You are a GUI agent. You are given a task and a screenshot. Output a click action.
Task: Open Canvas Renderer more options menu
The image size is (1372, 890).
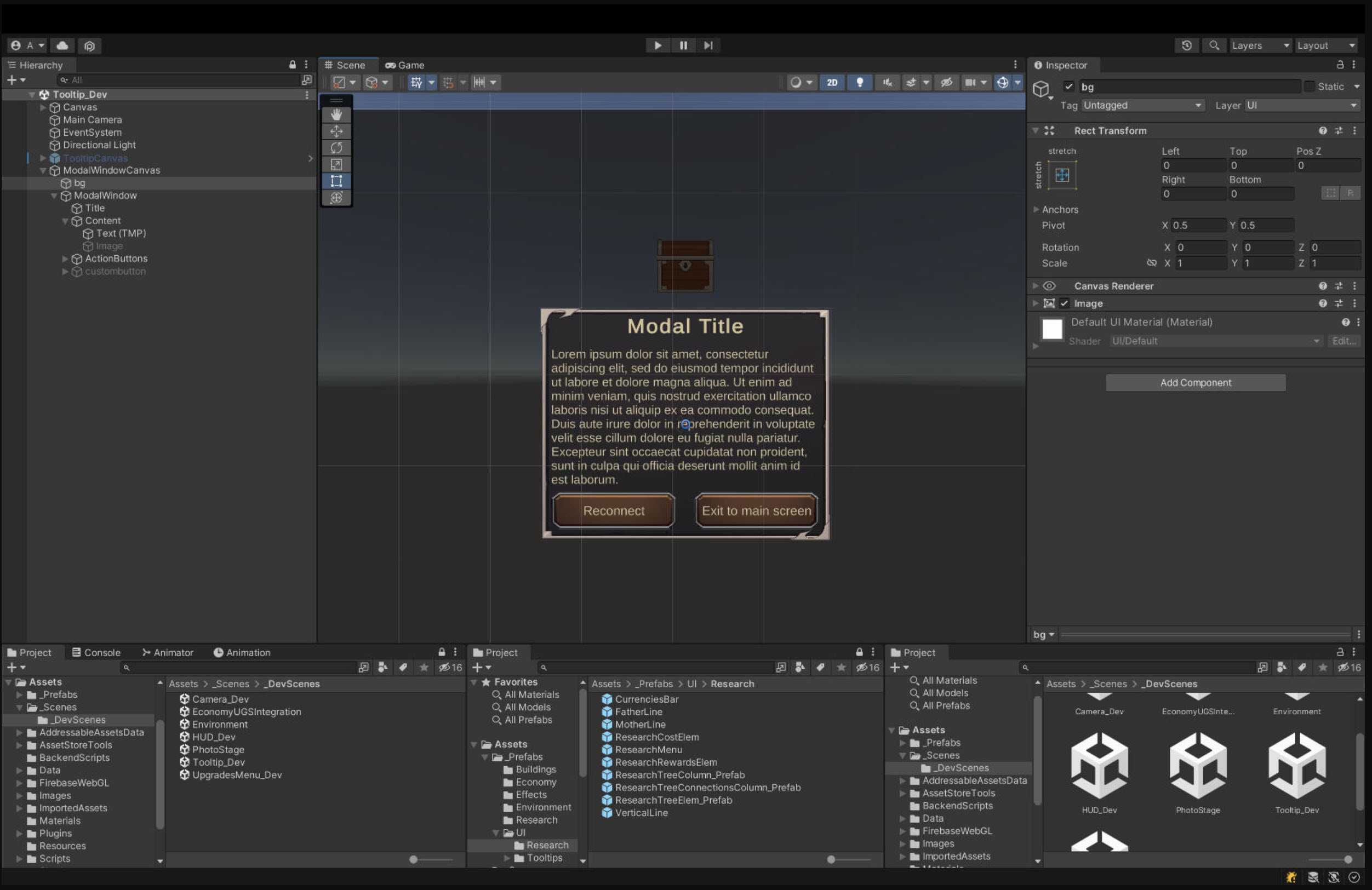pyautogui.click(x=1354, y=286)
